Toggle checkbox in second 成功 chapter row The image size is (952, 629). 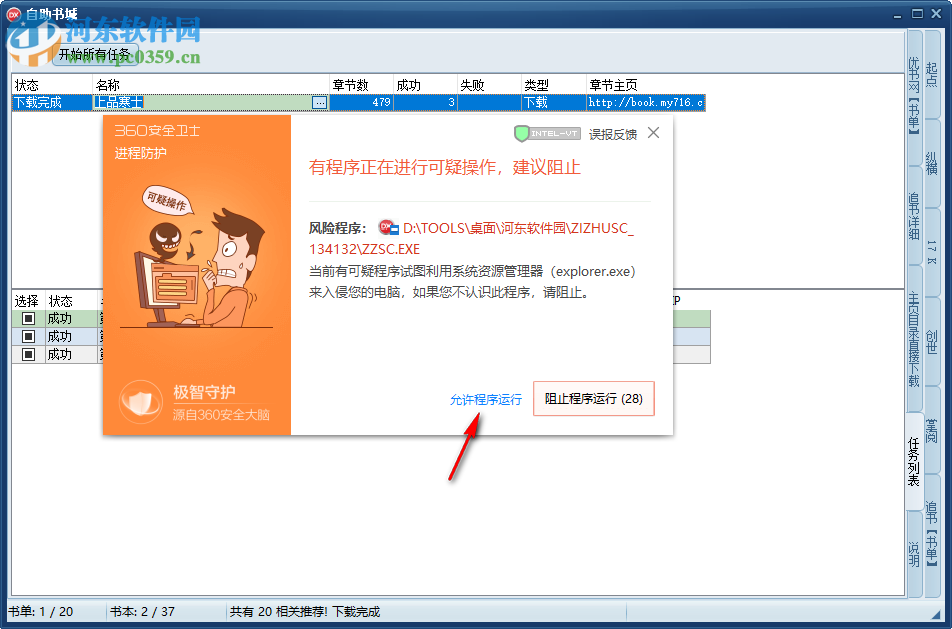[29, 336]
